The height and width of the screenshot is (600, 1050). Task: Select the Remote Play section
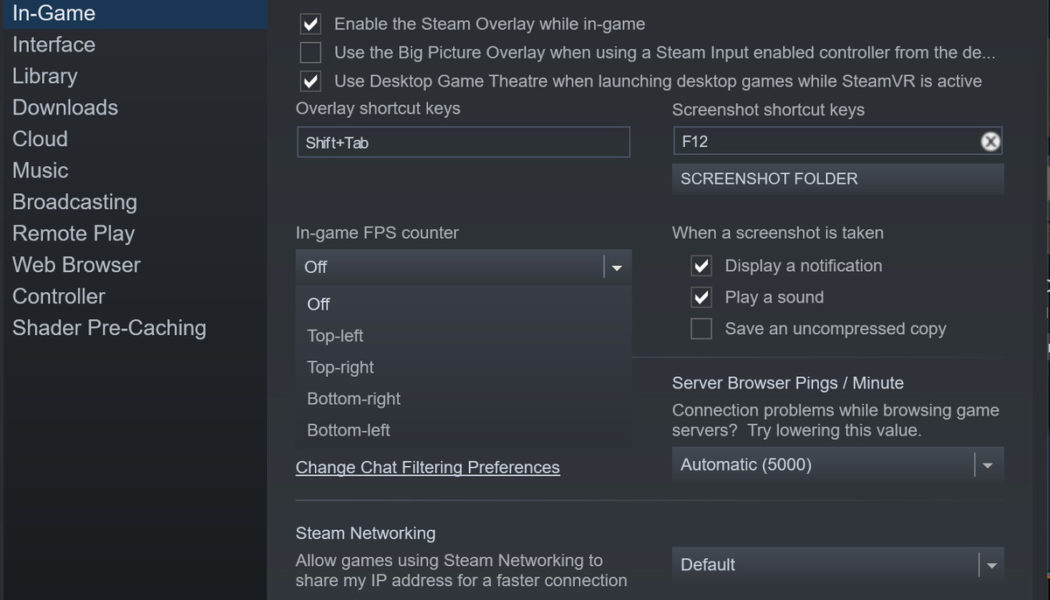72,233
